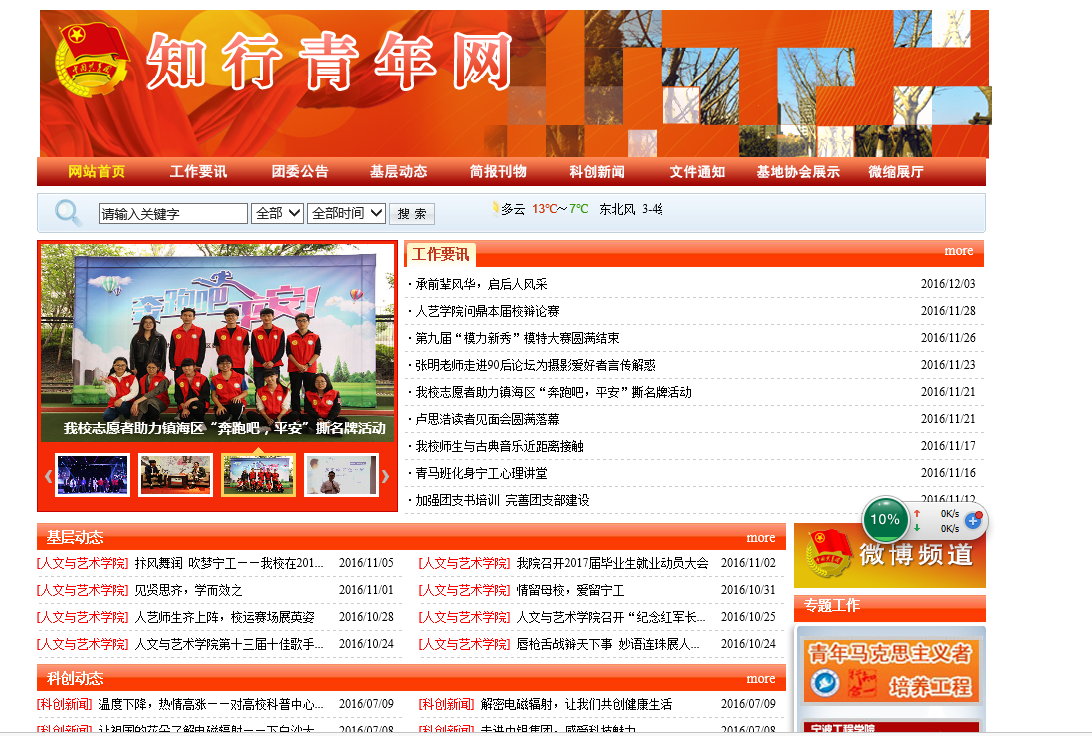Select the speaker presentation carousel thumbnail
Screen dimensions: 1092x736
pyautogui.click(x=341, y=476)
